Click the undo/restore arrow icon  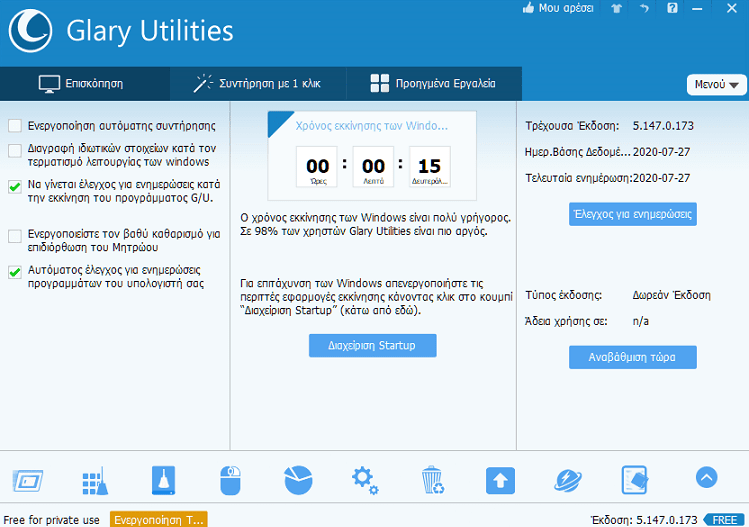pyautogui.click(x=644, y=8)
